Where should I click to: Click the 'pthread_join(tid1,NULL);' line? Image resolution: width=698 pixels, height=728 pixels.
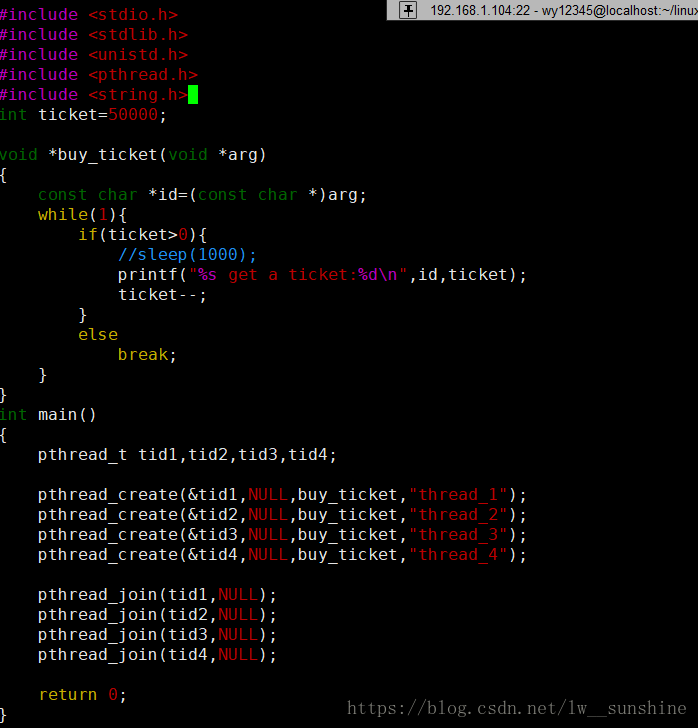pos(157,595)
